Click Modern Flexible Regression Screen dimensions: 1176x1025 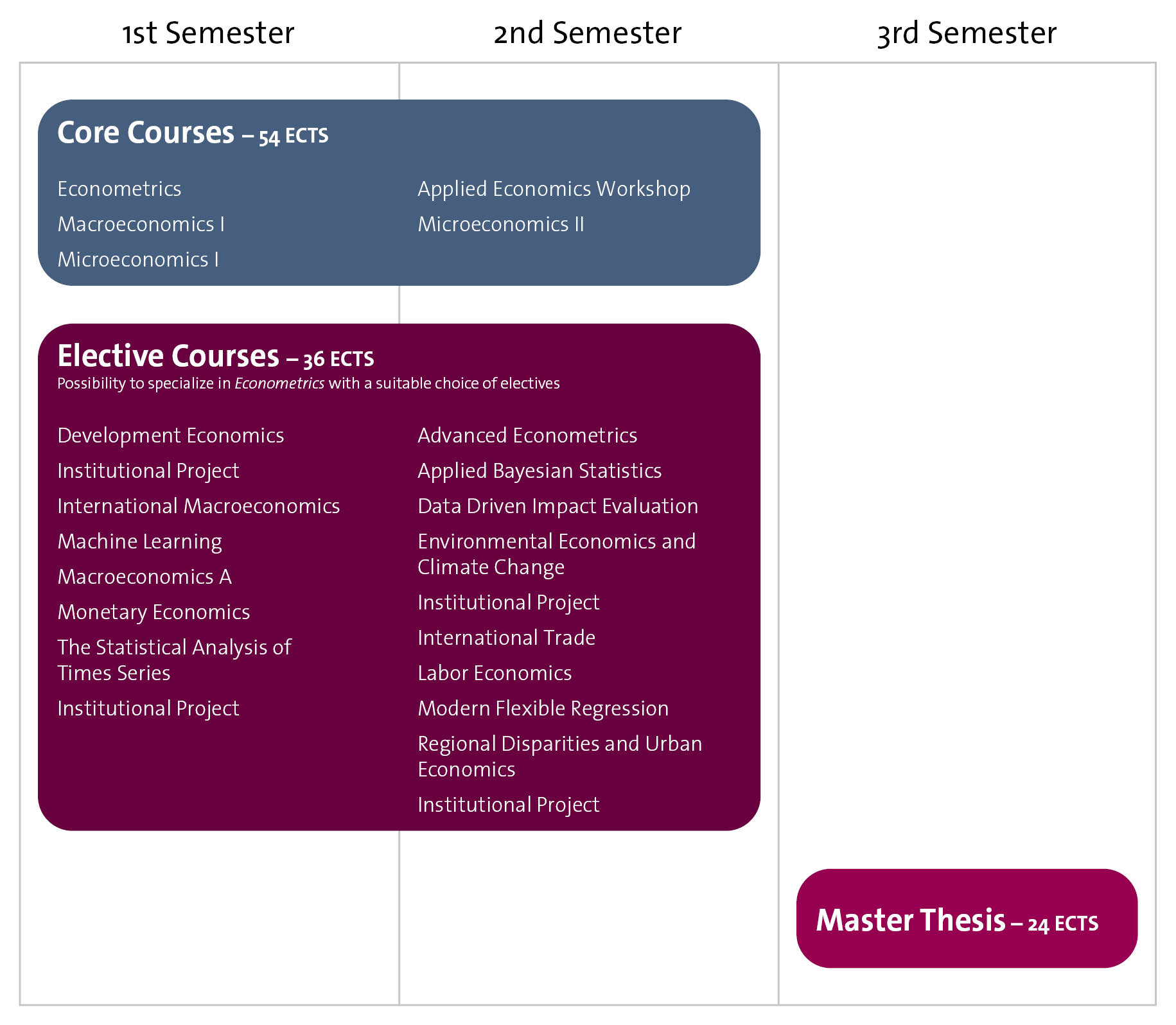click(543, 708)
